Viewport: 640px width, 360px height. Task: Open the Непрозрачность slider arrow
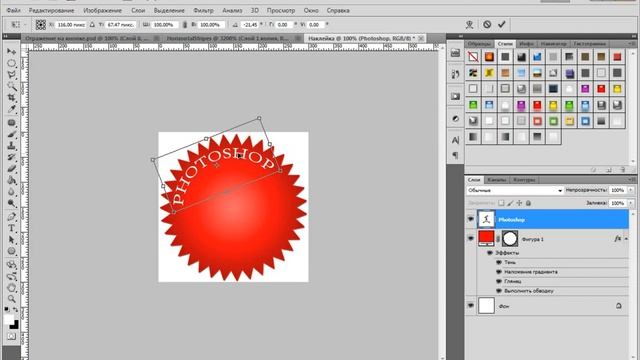point(631,190)
